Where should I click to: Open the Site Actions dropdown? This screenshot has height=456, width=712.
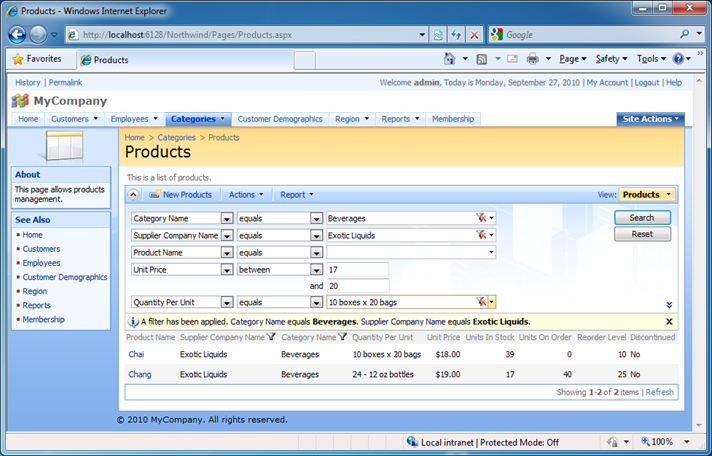pyautogui.click(x=650, y=119)
